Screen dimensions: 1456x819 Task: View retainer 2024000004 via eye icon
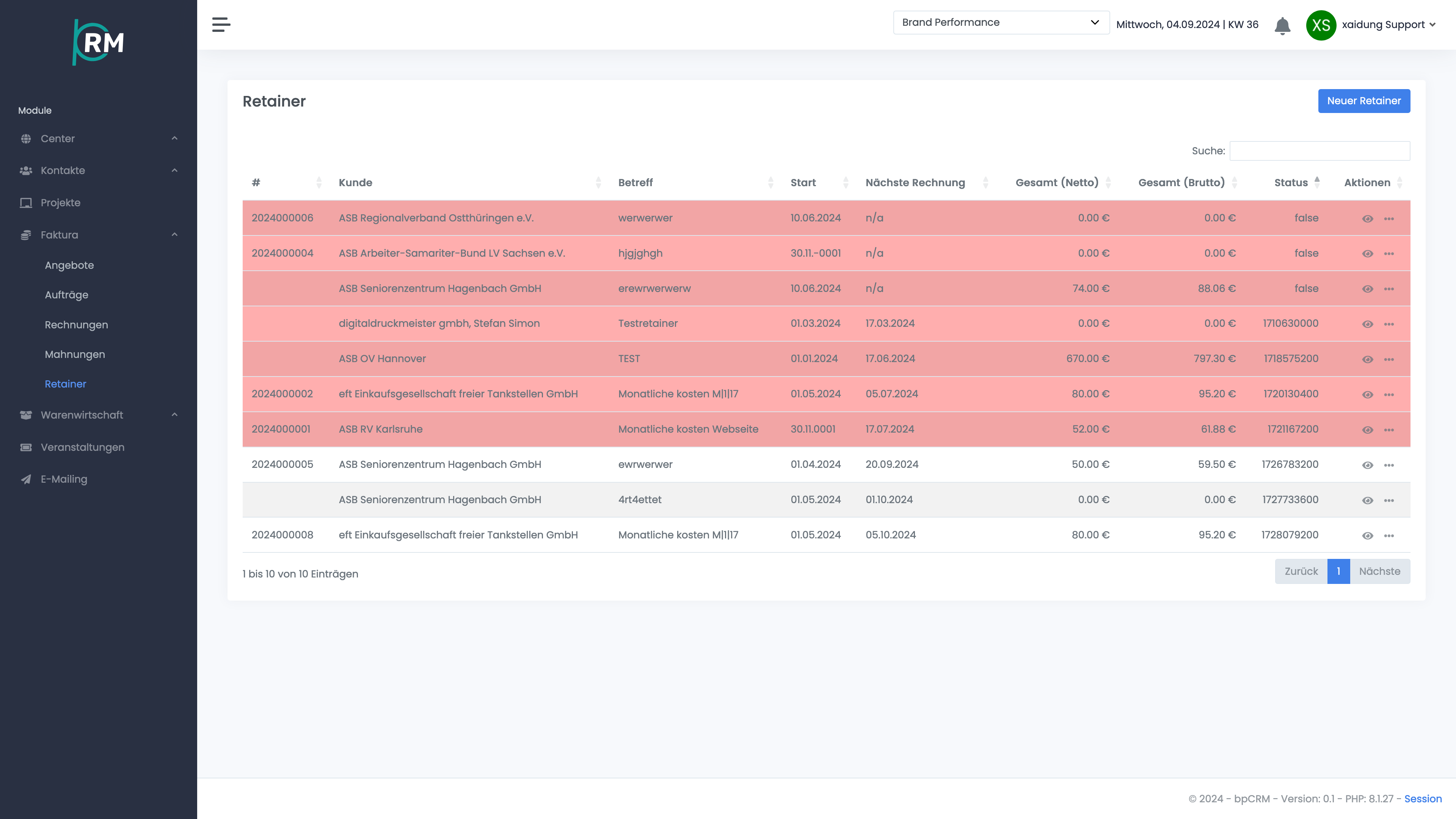(1367, 254)
